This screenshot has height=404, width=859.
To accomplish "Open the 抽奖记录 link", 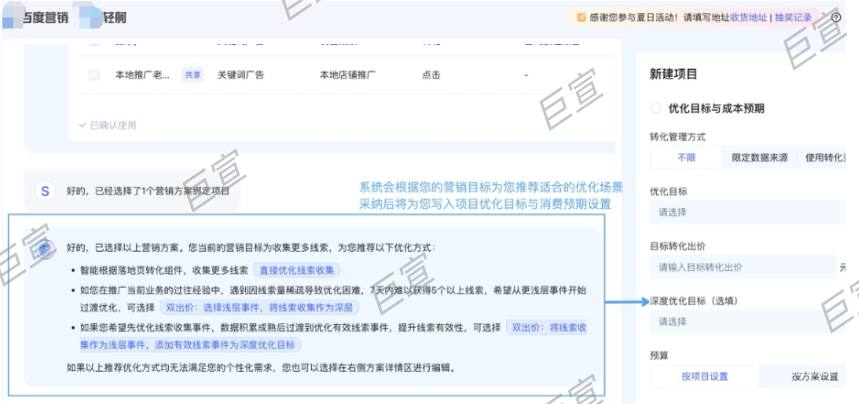I will [x=793, y=18].
